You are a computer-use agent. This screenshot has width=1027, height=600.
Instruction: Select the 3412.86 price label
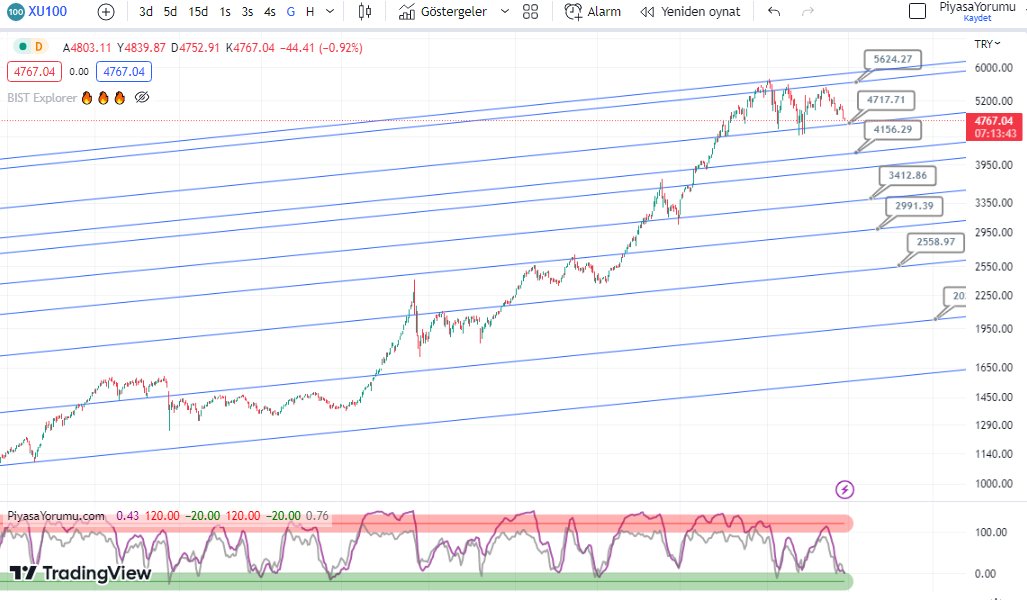(x=908, y=175)
